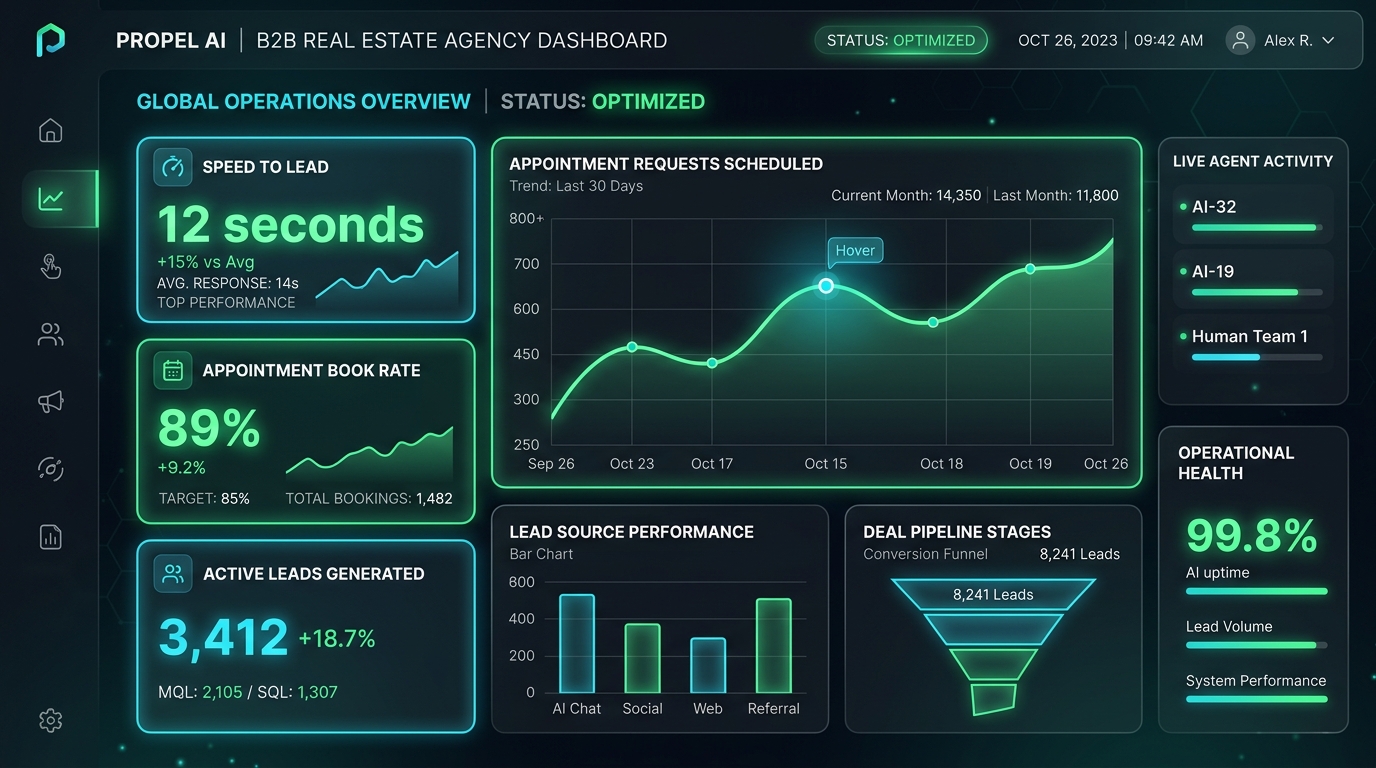Screen dimensions: 1376x768
Task: Open the contacts people sidebar icon
Action: coord(50,334)
